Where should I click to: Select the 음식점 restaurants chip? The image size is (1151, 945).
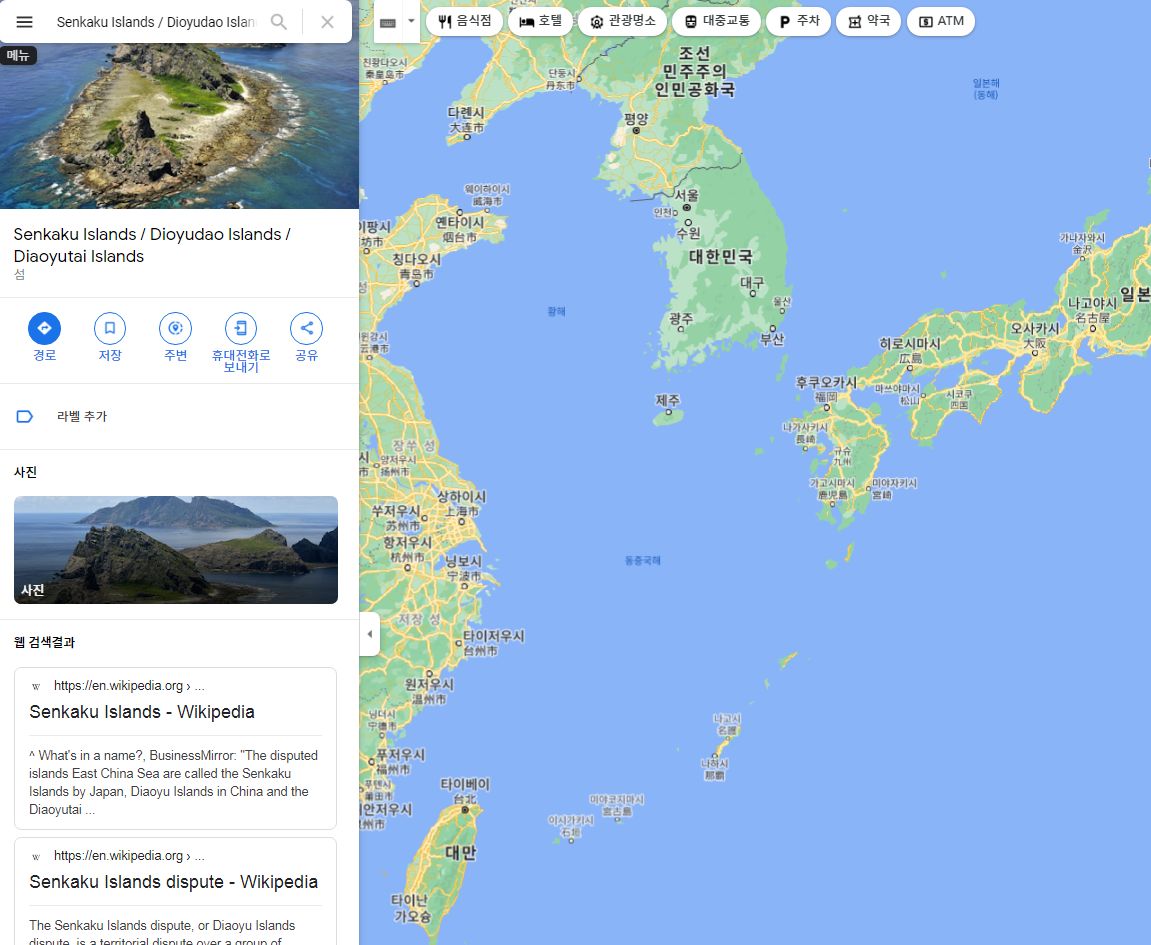465,21
